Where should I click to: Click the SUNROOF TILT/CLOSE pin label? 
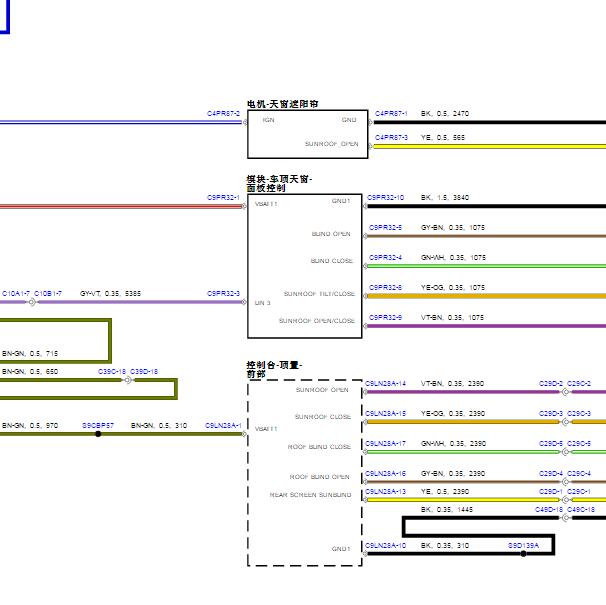[x=319, y=294]
